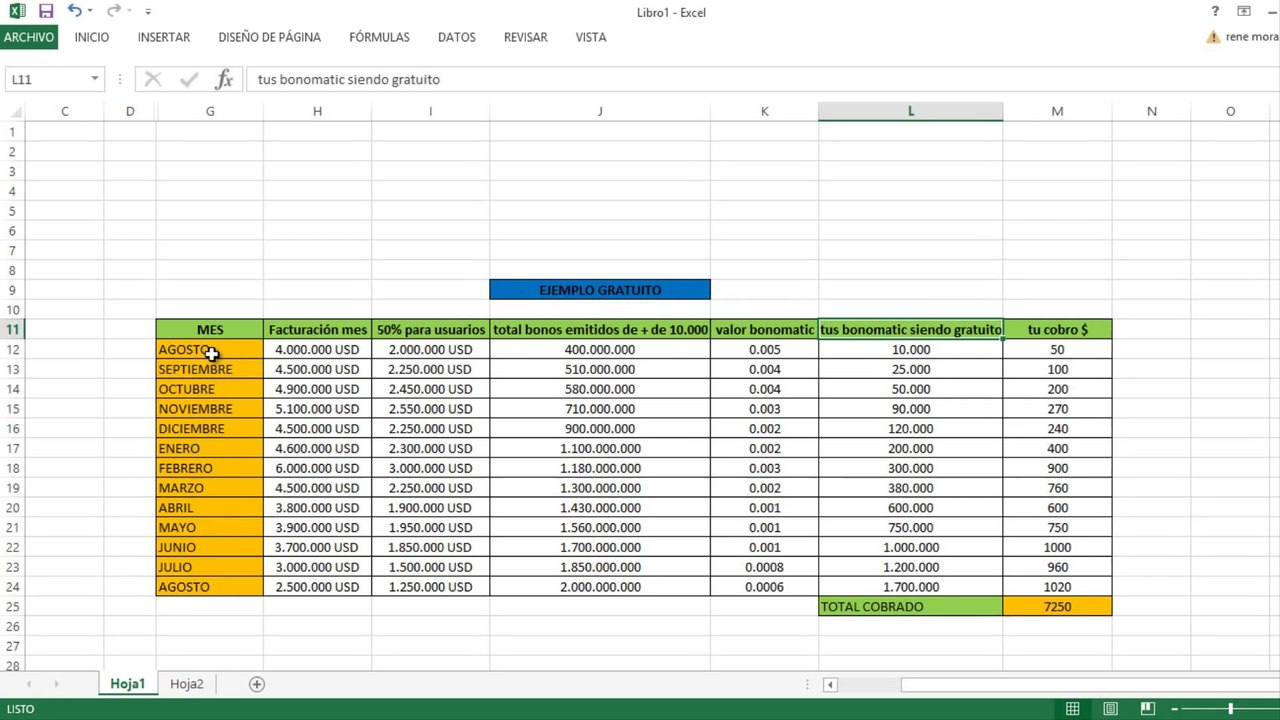Select cell with 2.550.000 USD
The image size is (1280, 720).
point(431,409)
